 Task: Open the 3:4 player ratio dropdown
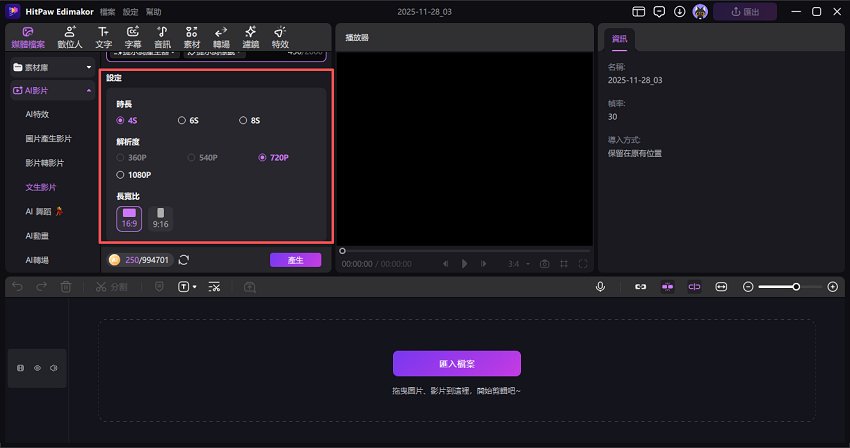pyautogui.click(x=519, y=264)
